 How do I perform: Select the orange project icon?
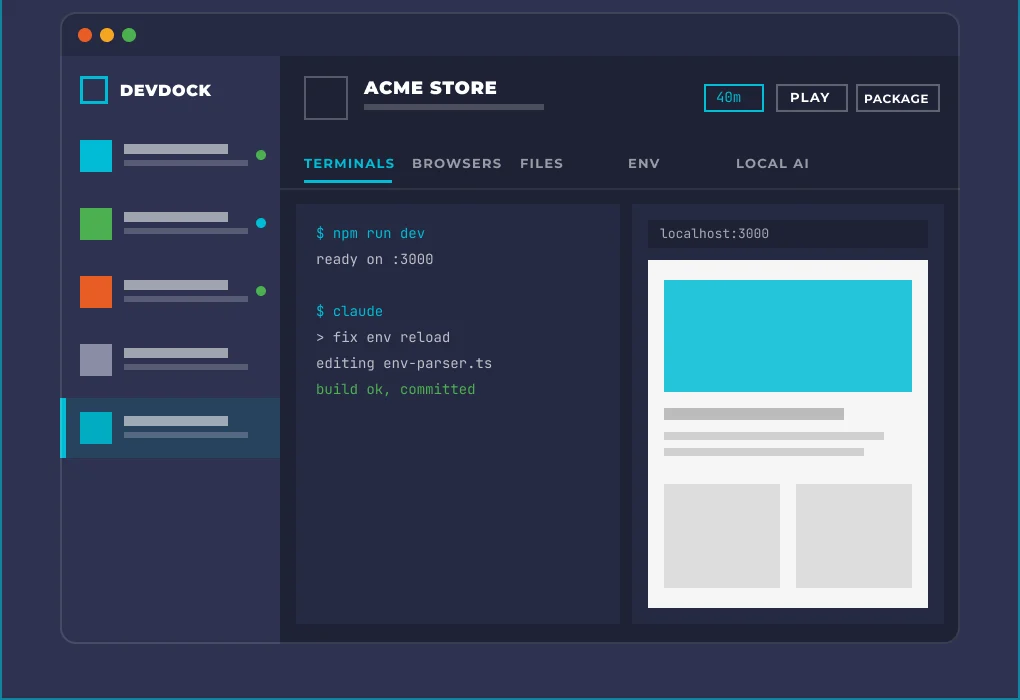96,291
